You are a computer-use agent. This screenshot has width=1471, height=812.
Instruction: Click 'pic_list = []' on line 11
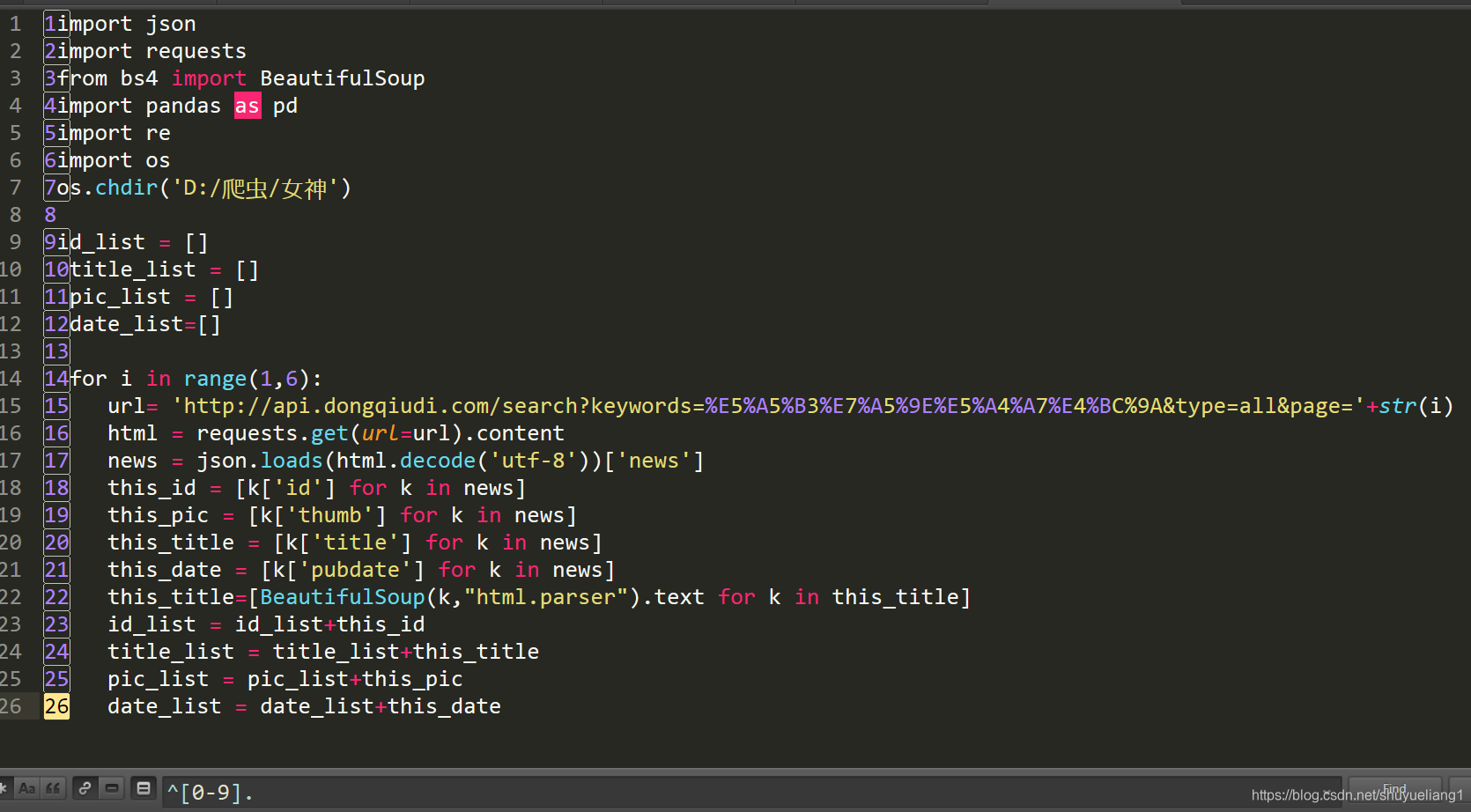click(152, 297)
